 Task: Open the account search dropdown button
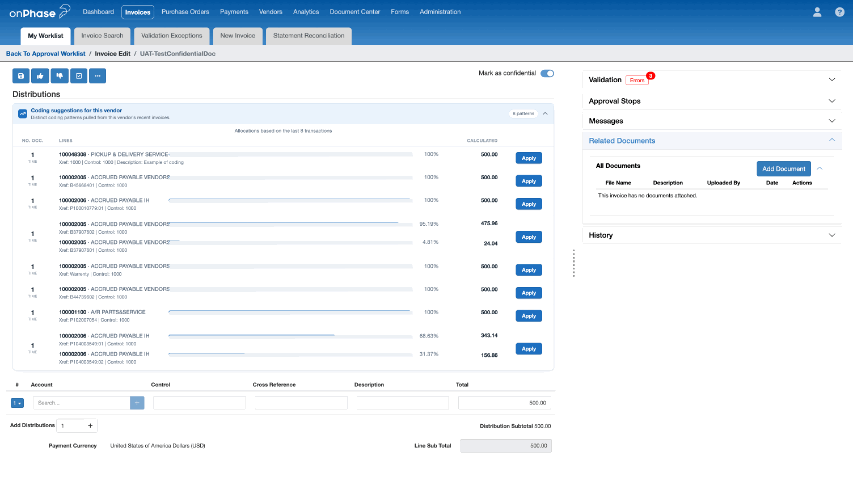[137, 403]
